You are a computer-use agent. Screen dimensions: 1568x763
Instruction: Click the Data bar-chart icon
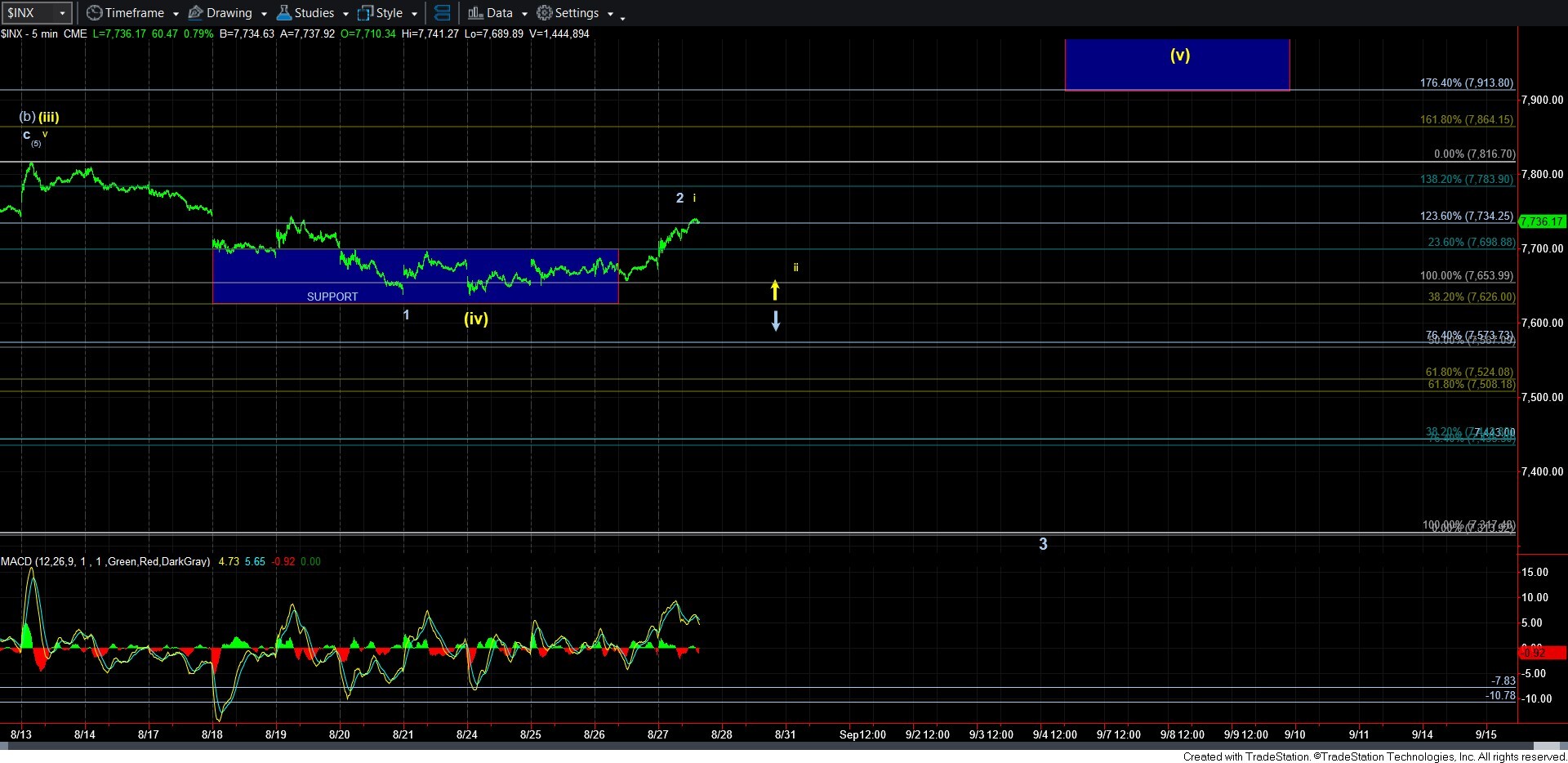point(475,13)
